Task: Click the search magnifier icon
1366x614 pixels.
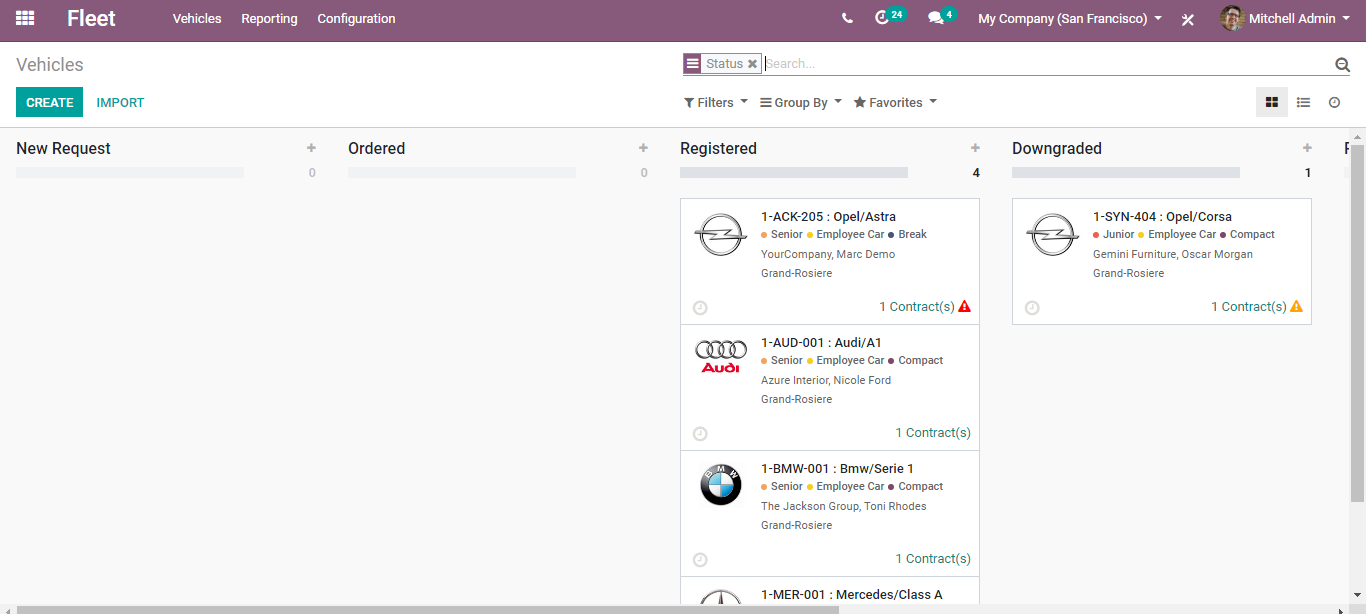Action: point(1342,64)
